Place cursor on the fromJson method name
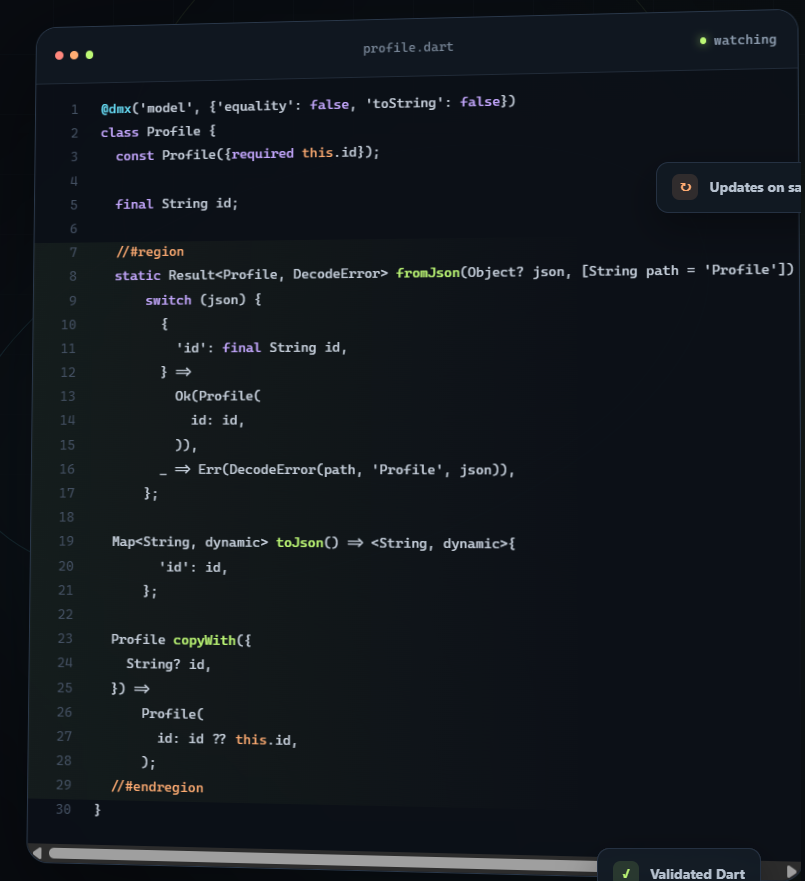 coord(428,273)
